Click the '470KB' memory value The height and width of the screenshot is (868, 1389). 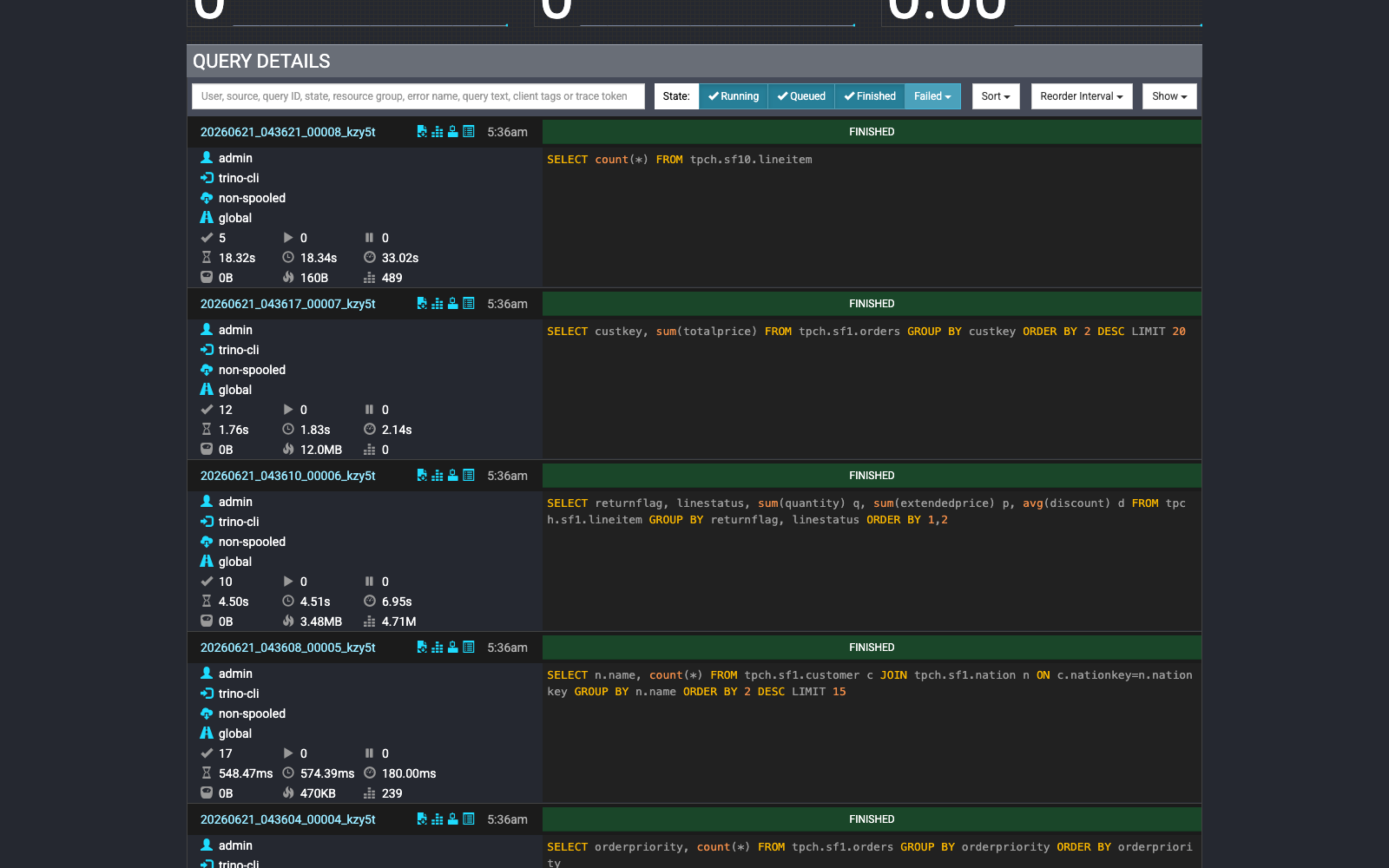[x=318, y=793]
